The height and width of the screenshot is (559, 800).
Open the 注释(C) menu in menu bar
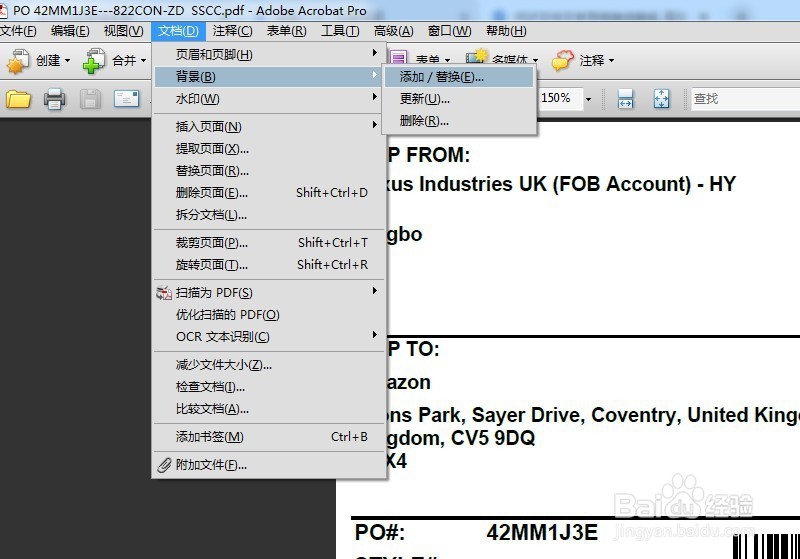[x=233, y=31]
